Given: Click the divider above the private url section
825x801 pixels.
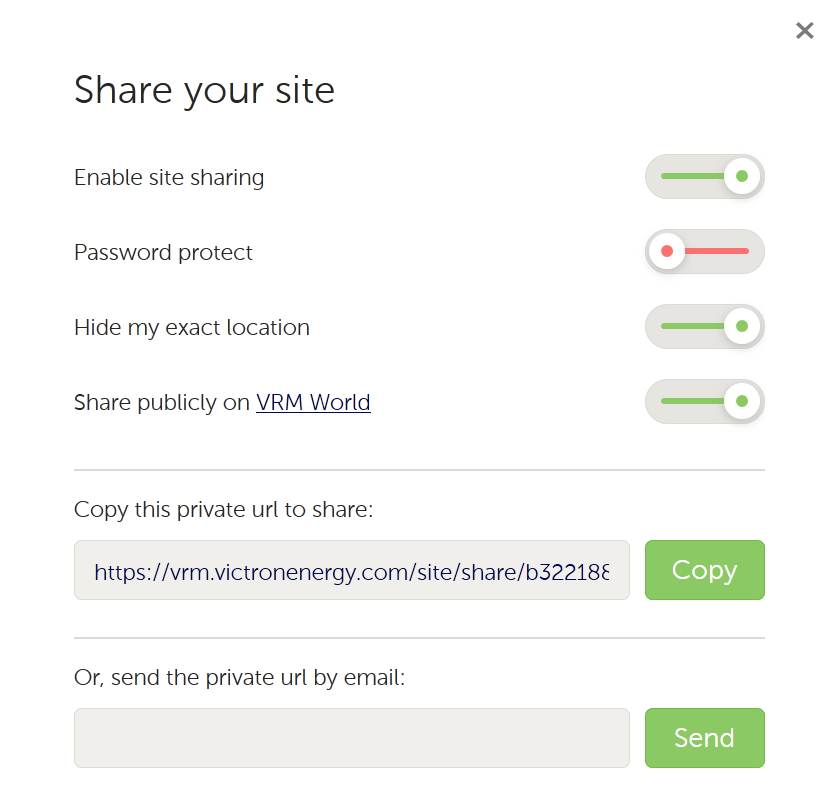Looking at the screenshot, I should [x=419, y=470].
